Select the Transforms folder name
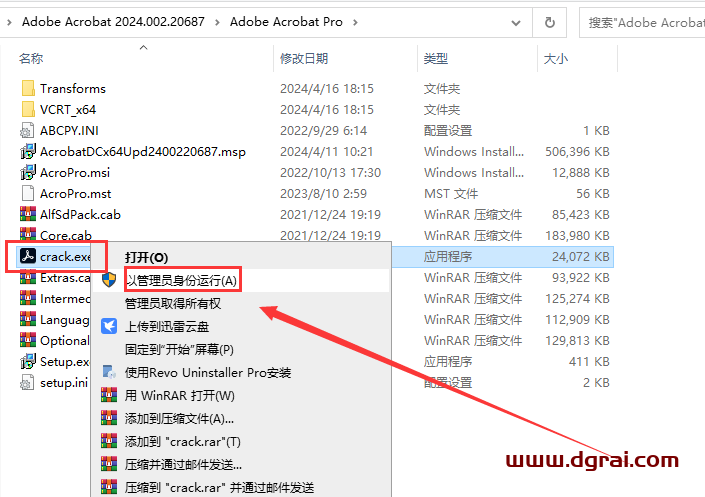Screen dimensions: 705x497 click(73, 89)
